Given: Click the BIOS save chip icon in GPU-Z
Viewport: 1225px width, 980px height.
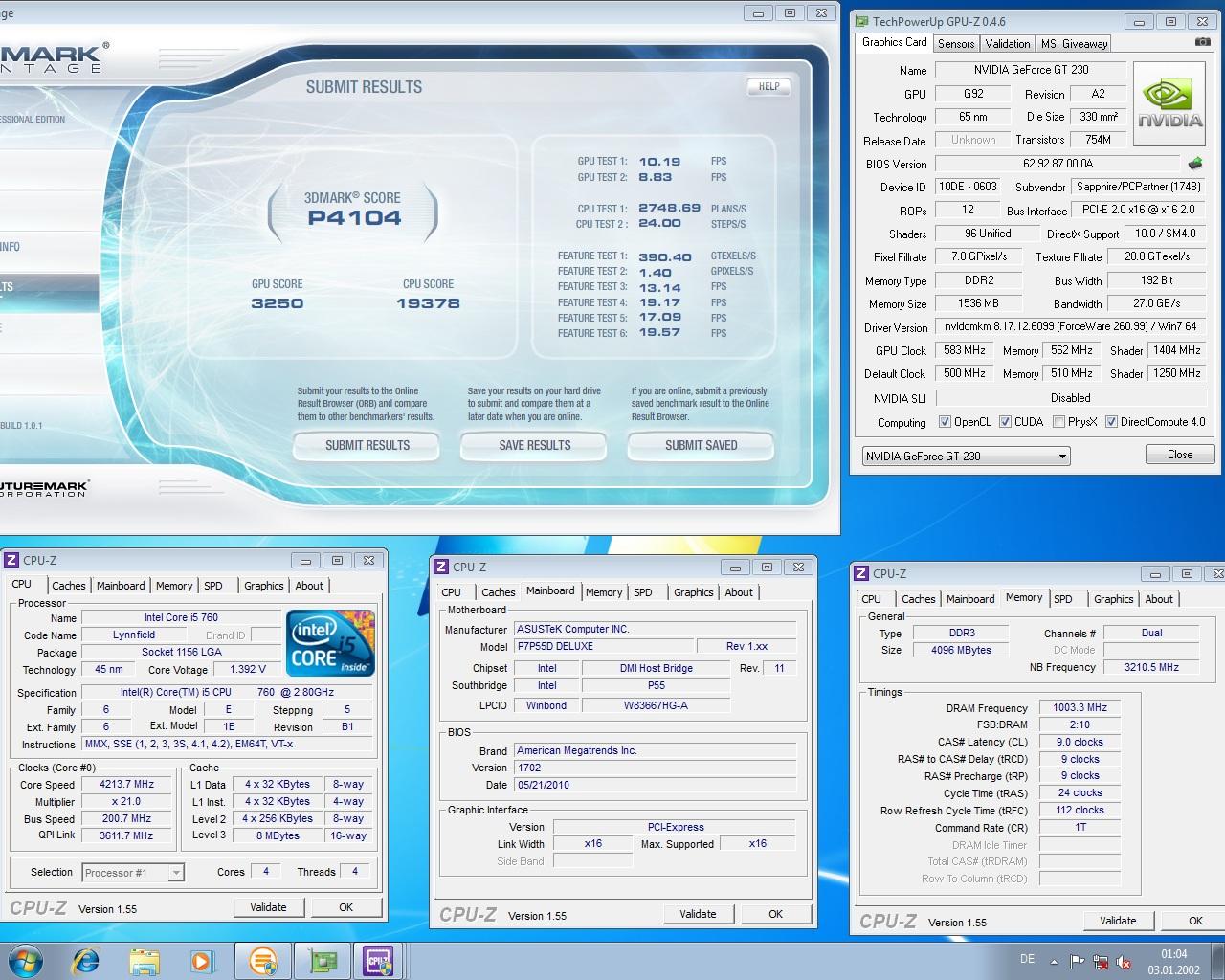Looking at the screenshot, I should (1195, 164).
